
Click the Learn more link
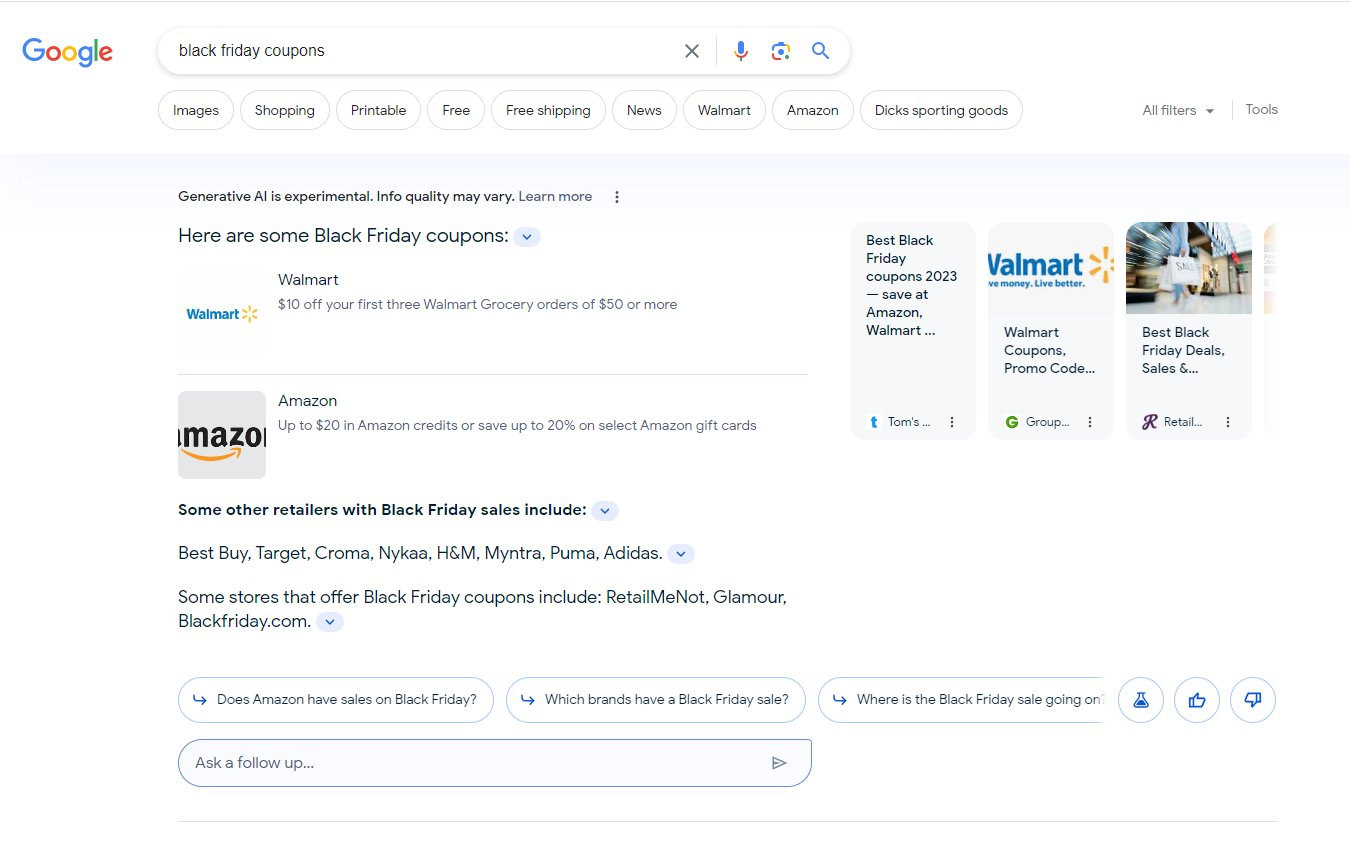(x=555, y=197)
